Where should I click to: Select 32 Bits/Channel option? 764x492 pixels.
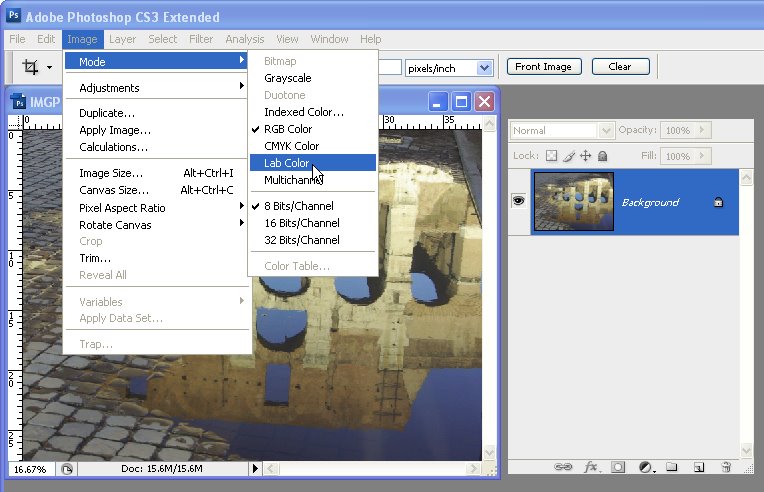point(313,240)
